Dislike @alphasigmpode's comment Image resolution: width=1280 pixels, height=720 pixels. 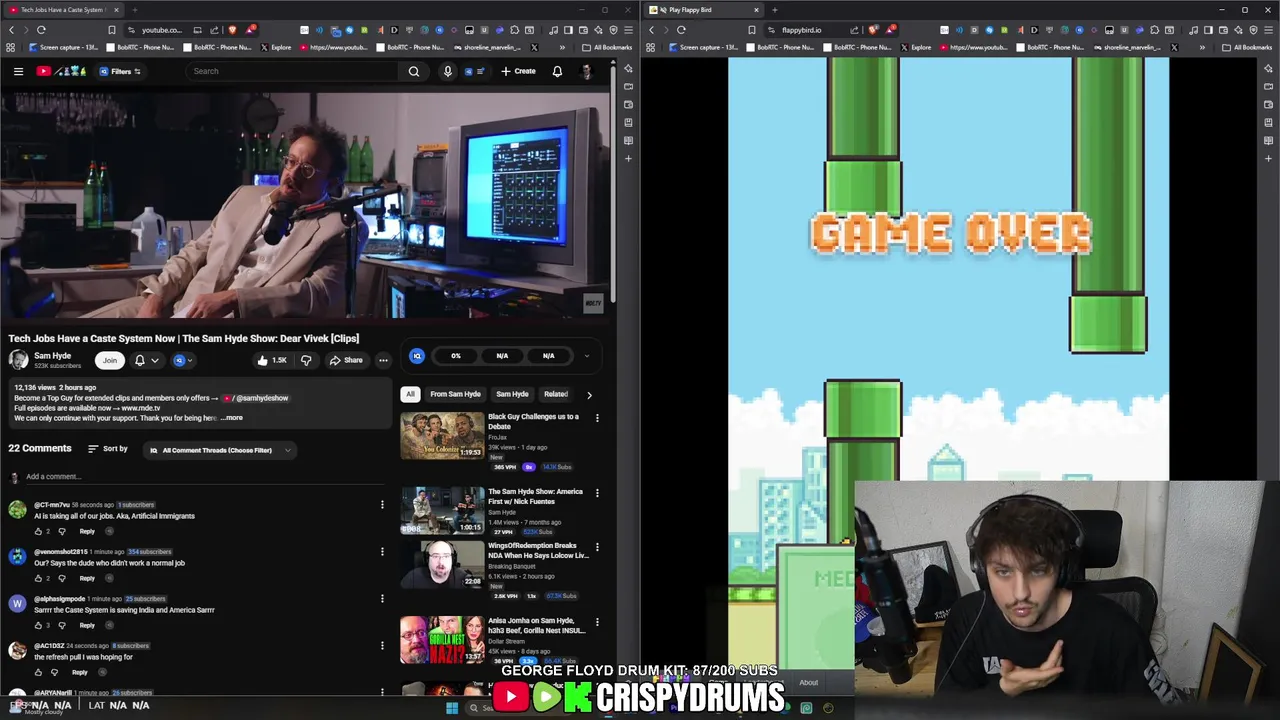(61, 625)
